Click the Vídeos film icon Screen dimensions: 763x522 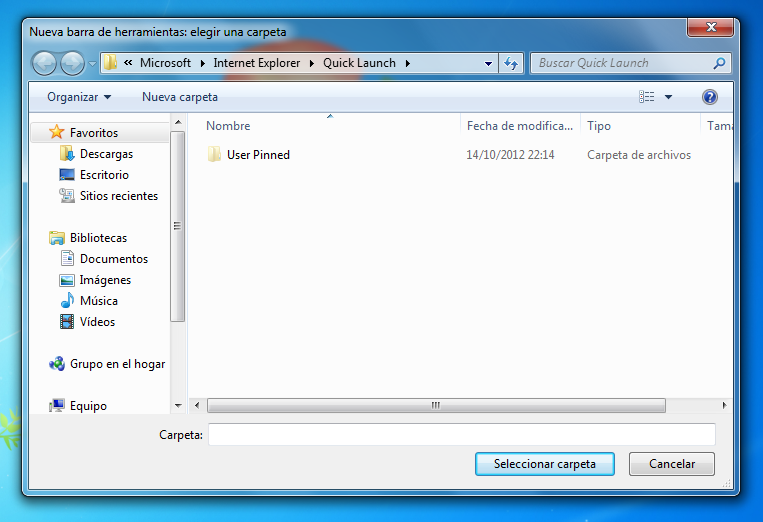click(67, 322)
